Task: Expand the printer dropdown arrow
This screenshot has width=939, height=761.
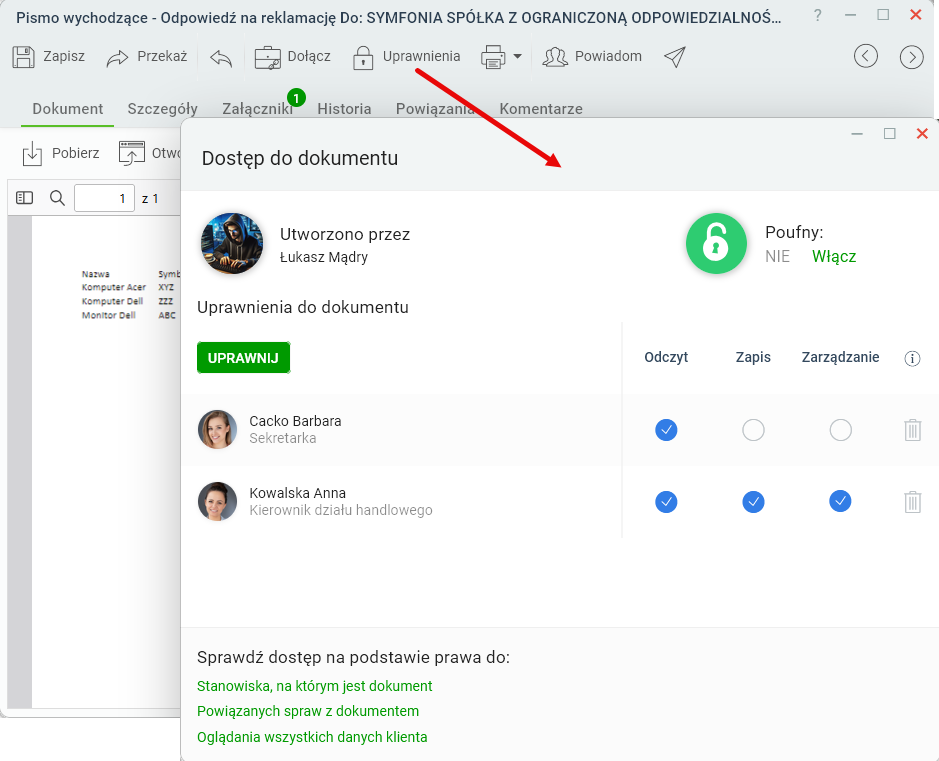Action: click(x=518, y=57)
